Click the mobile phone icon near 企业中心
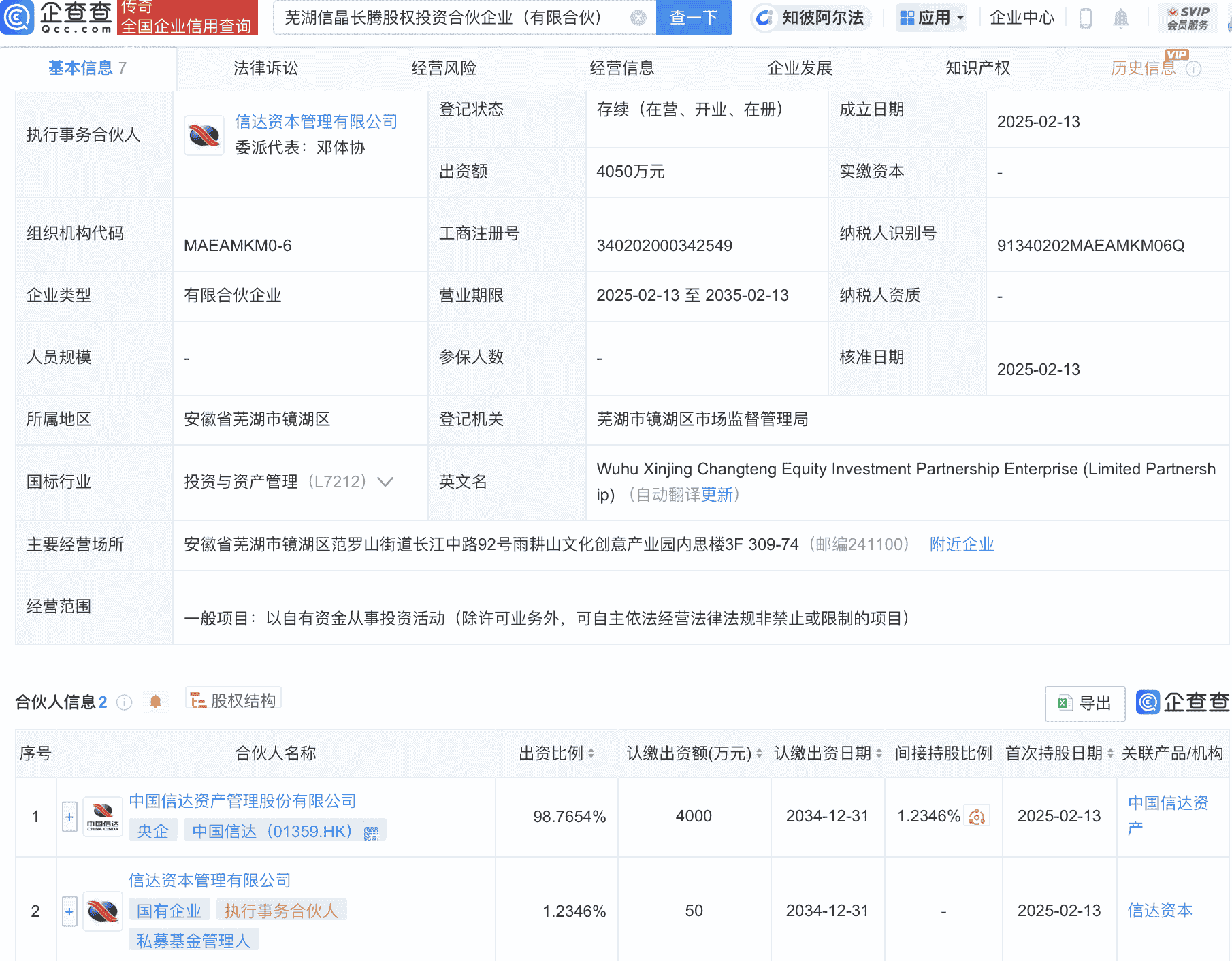Screen dimensions: 1232x961 pyautogui.click(x=1085, y=18)
